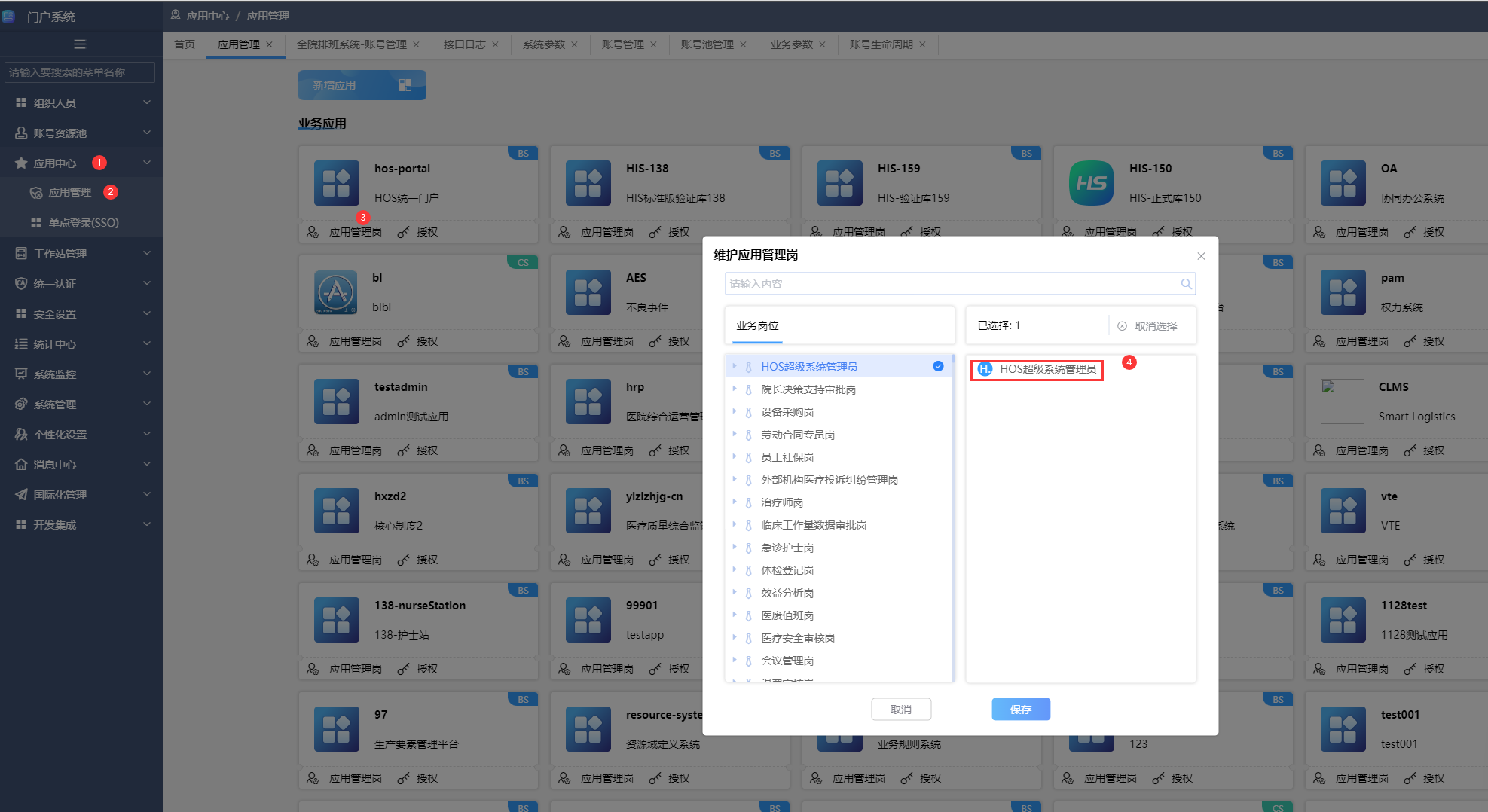
Task: Open pam application icon
Action: [x=1343, y=292]
